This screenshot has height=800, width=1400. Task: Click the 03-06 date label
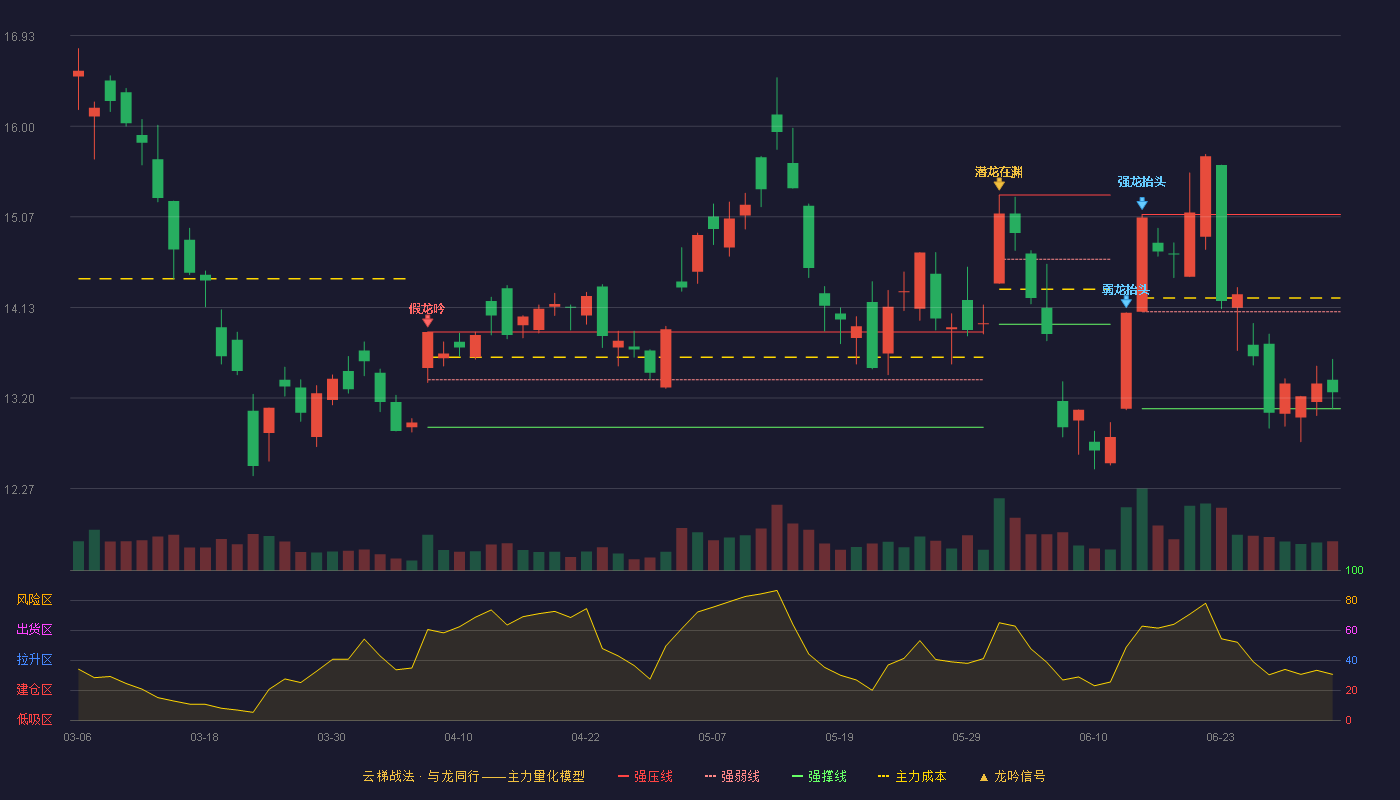[x=78, y=737]
